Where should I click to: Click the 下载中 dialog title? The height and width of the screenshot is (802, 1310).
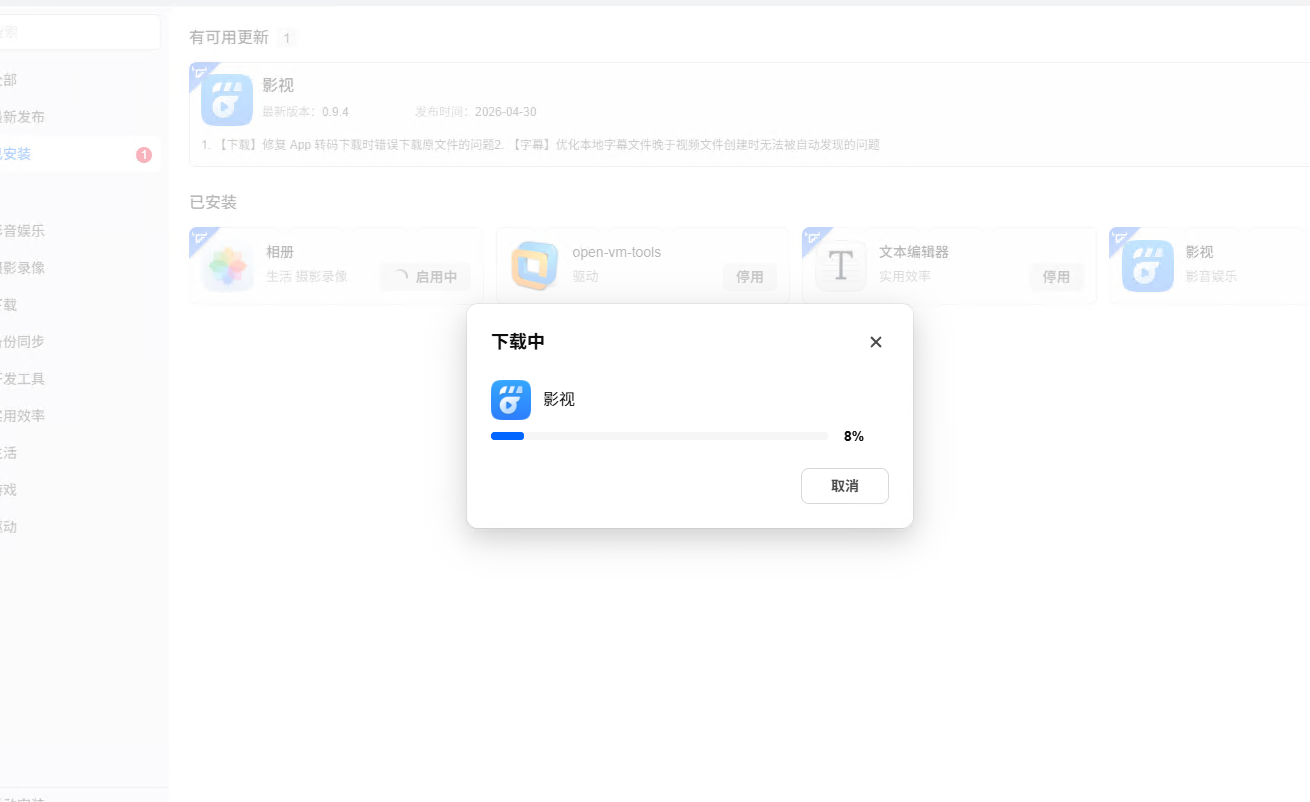click(518, 342)
